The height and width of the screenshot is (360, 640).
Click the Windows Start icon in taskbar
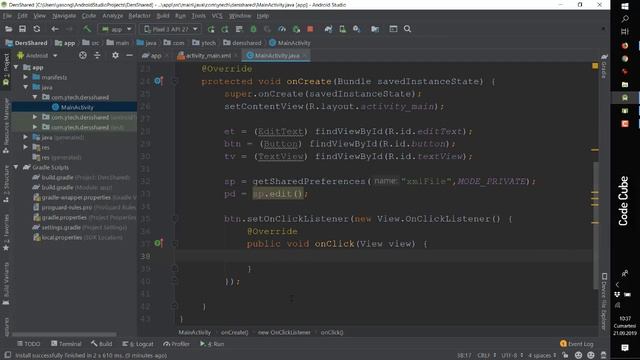[x=625, y=6]
